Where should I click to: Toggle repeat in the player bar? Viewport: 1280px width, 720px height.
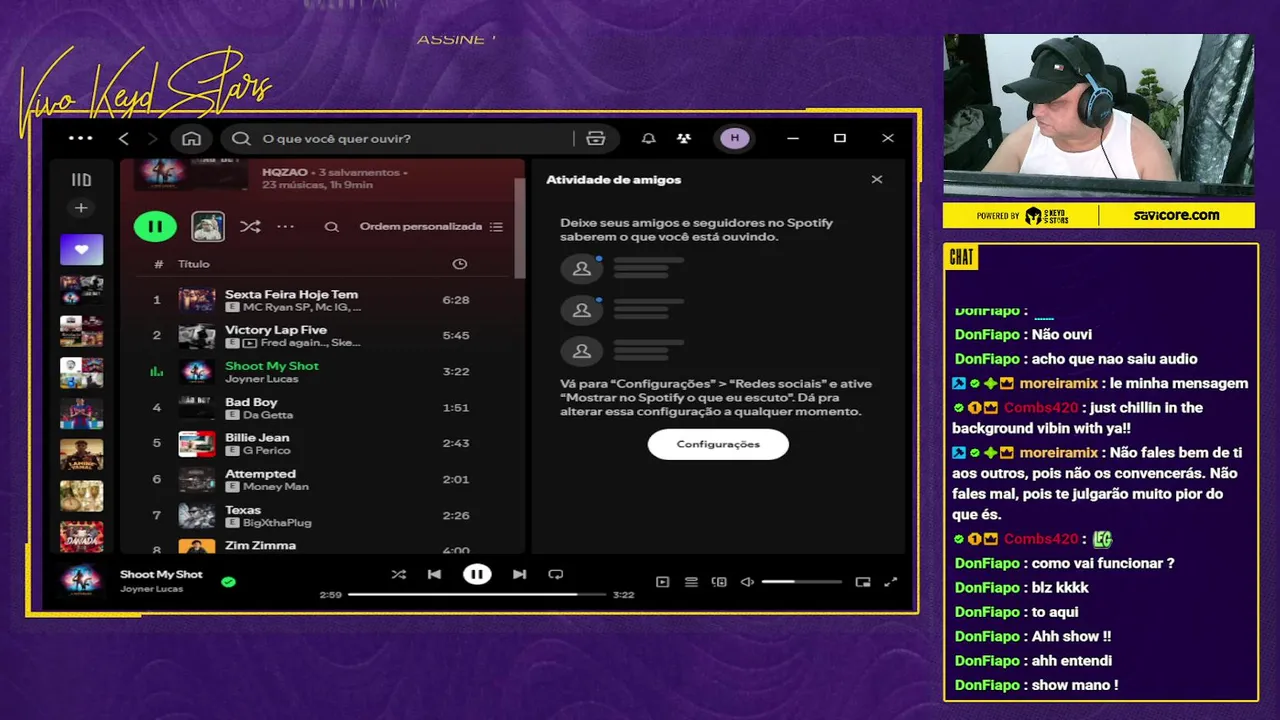(x=555, y=574)
